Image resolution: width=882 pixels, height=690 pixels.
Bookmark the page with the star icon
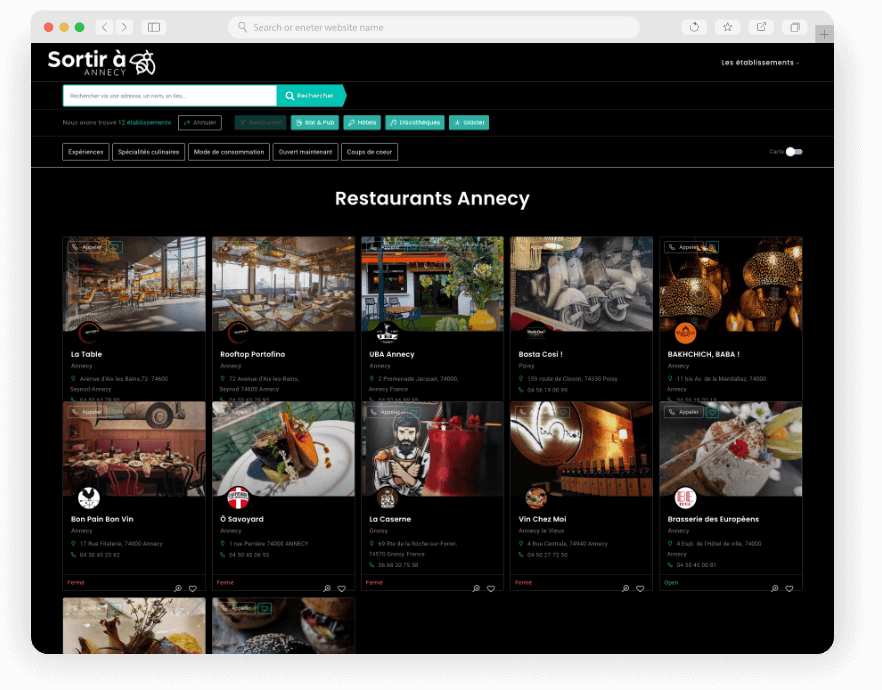[x=727, y=27]
